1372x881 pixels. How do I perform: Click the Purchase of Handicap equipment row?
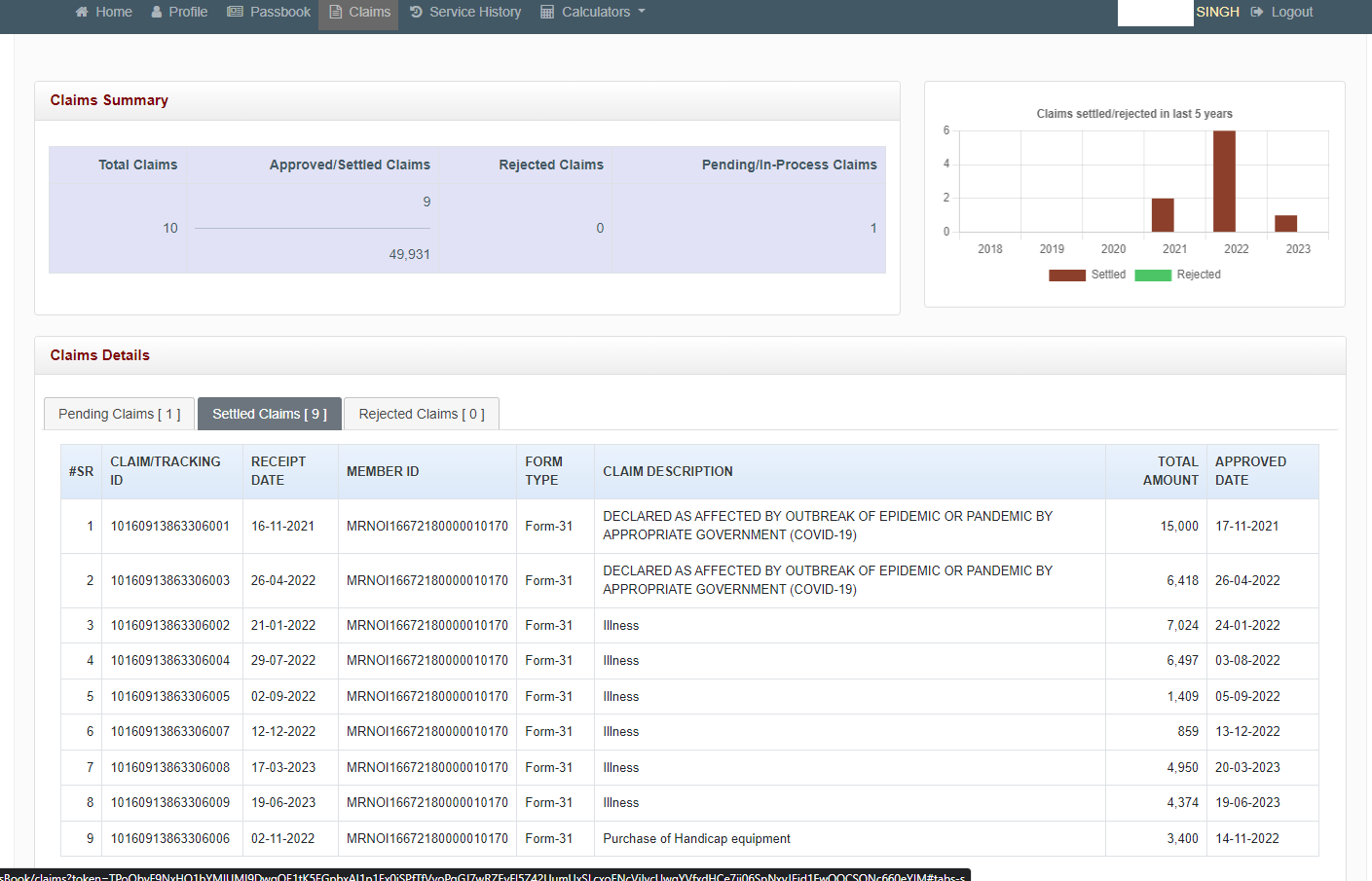pyautogui.click(x=696, y=838)
